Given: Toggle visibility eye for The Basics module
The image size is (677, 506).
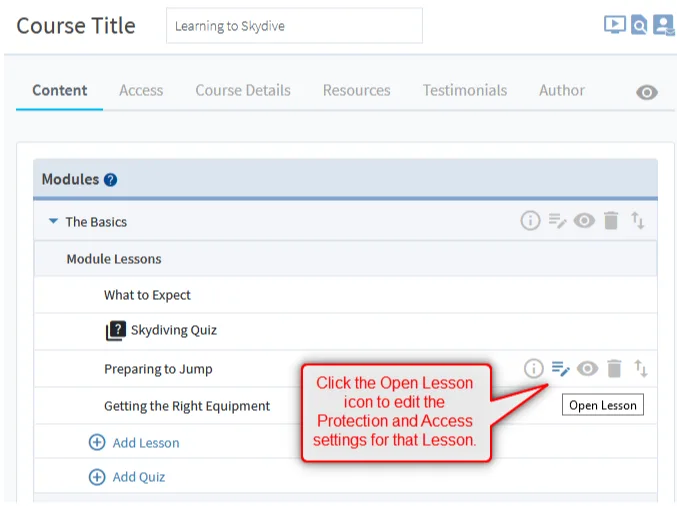Looking at the screenshot, I should 584,221.
